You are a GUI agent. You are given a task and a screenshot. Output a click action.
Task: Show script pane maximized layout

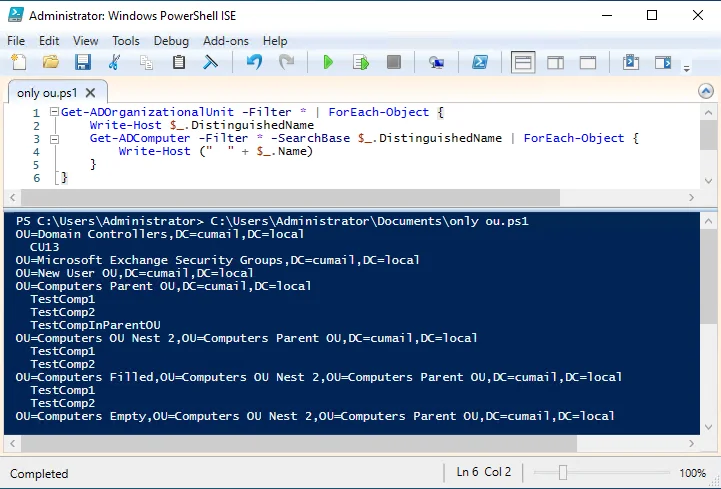(x=587, y=62)
